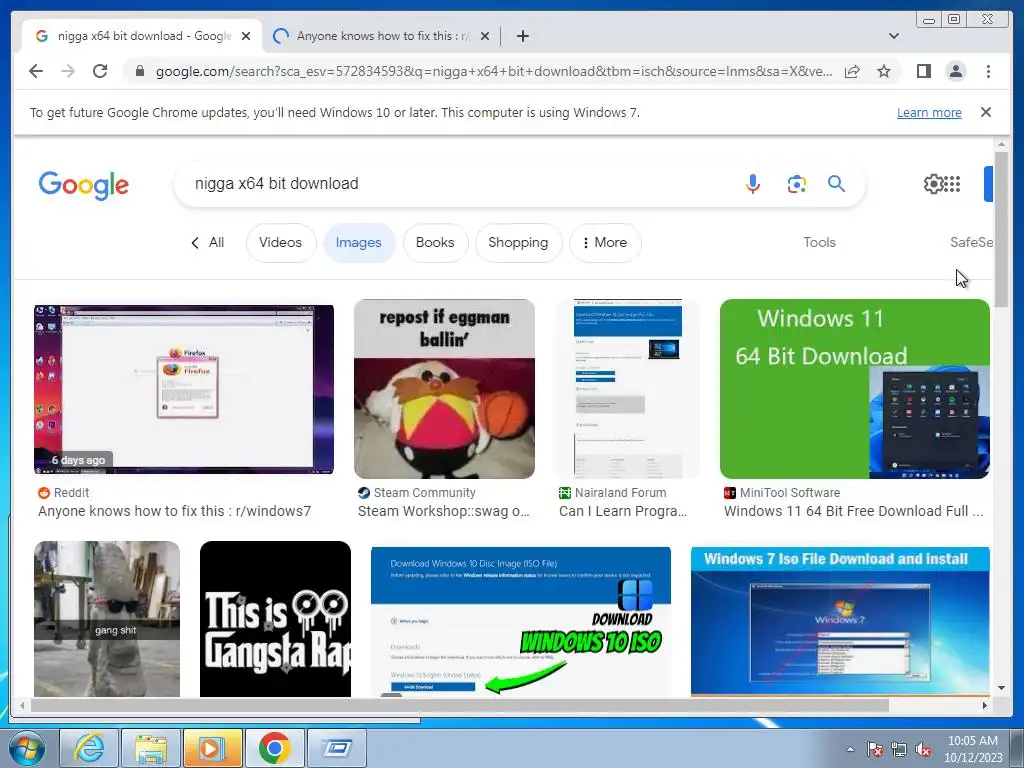Open the 'Download Windows 10 ISO' image
The height and width of the screenshot is (768, 1024).
[x=520, y=621]
